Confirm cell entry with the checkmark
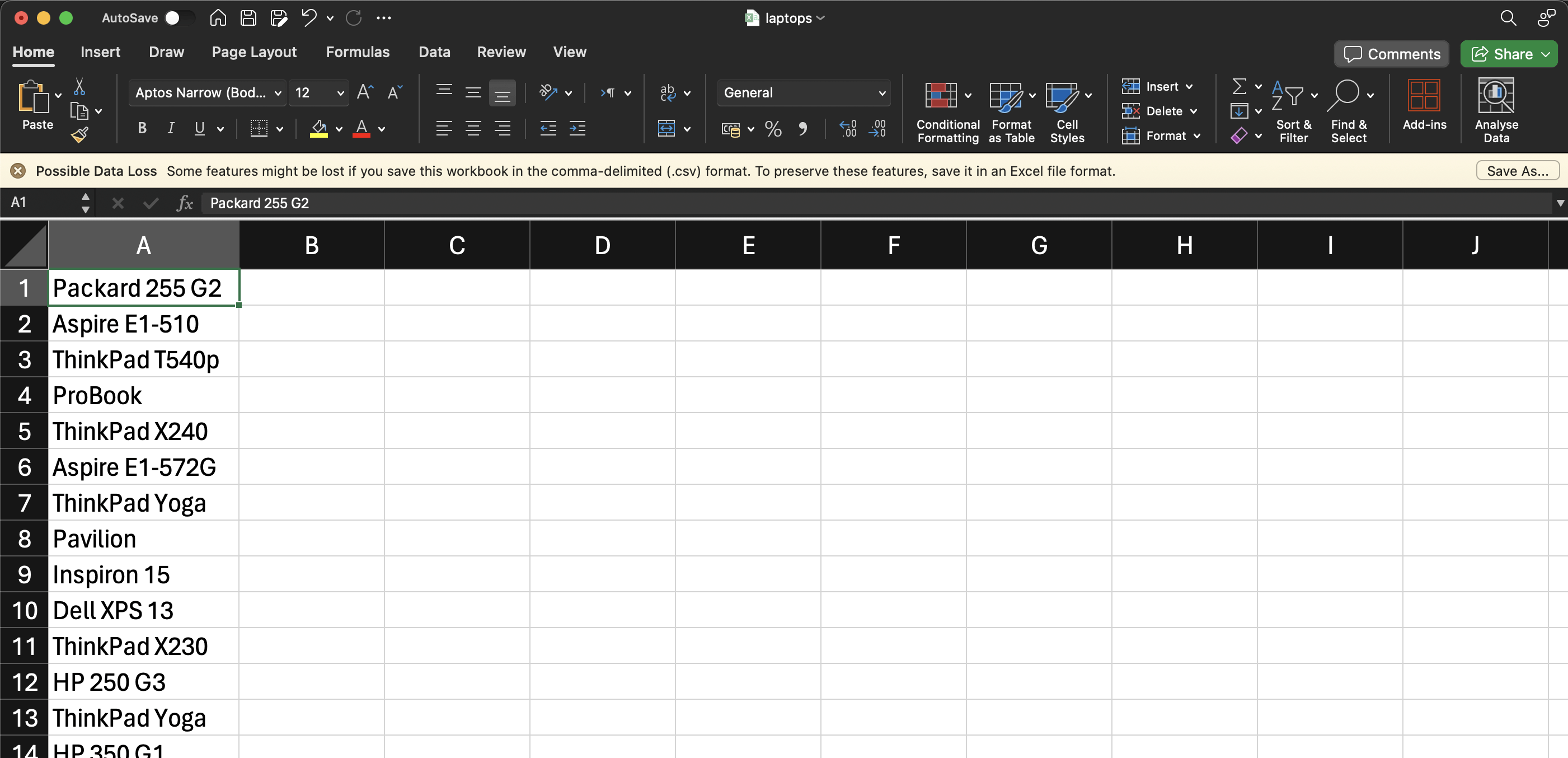 click(151, 203)
